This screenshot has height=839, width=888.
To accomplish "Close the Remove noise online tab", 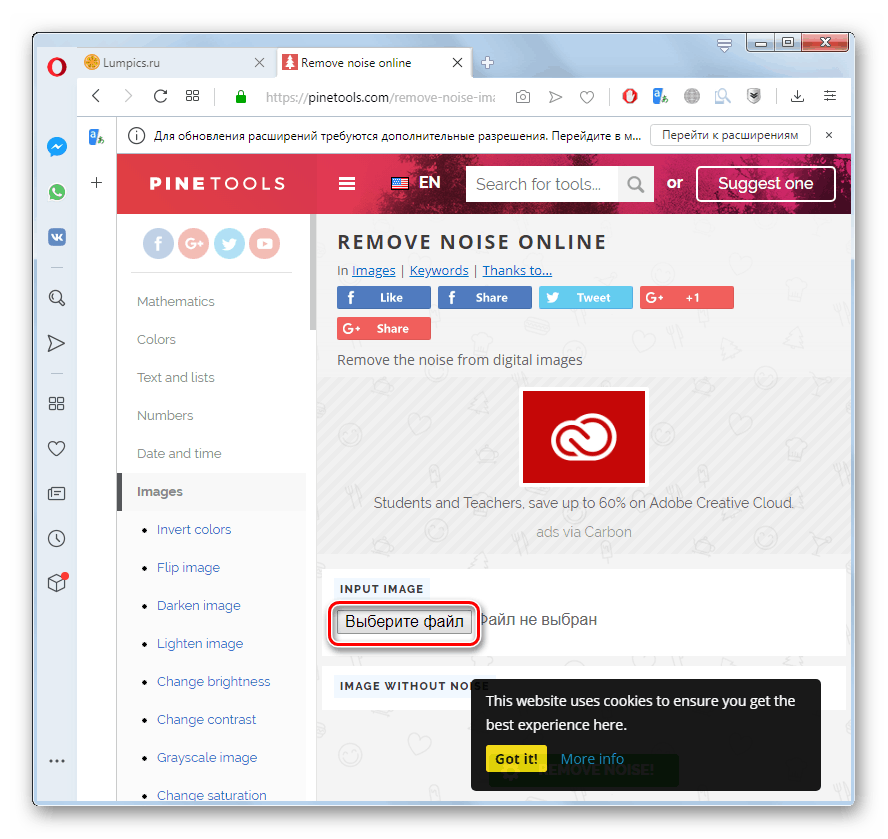I will pos(458,62).
